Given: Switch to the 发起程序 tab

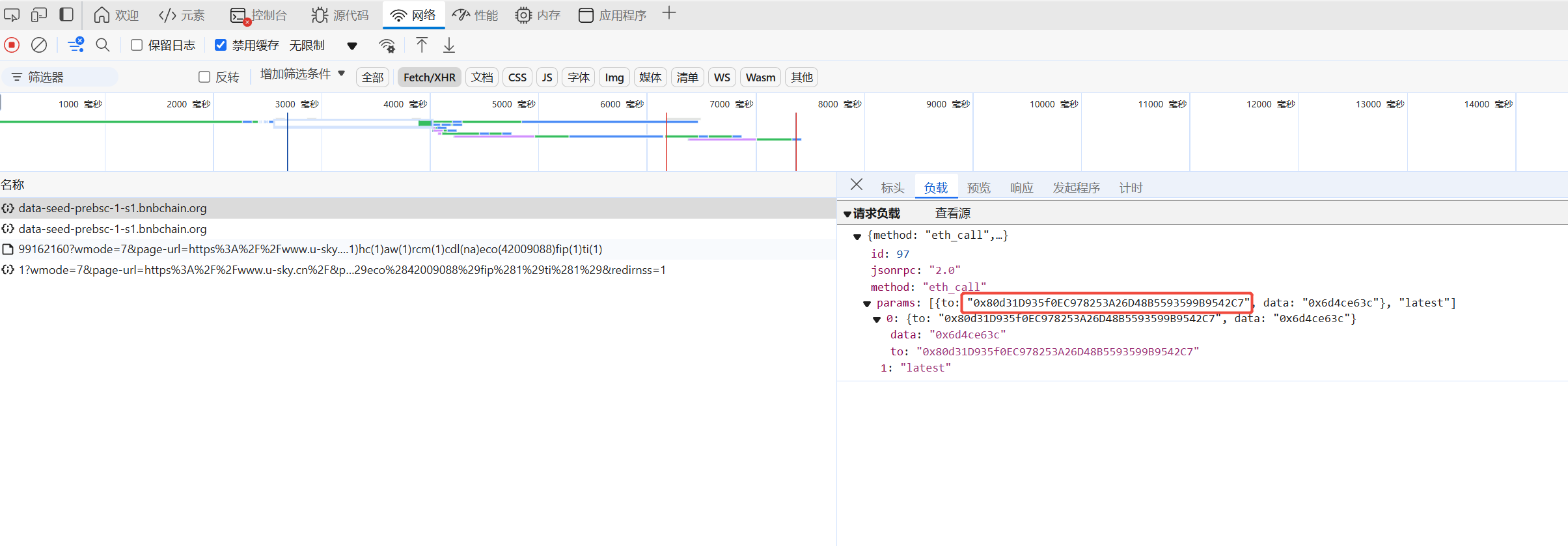Looking at the screenshot, I should click(x=1076, y=188).
